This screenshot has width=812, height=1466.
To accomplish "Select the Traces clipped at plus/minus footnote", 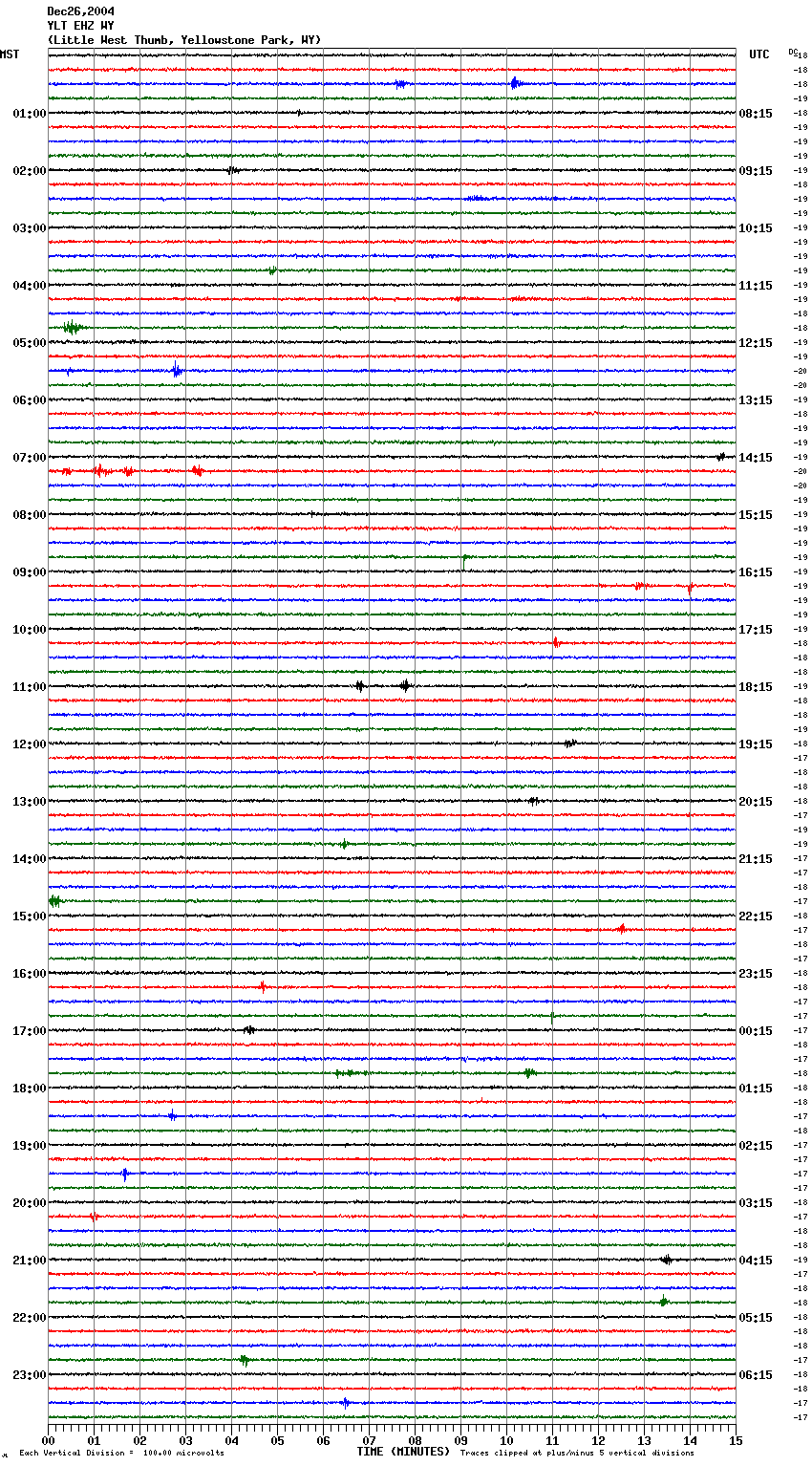I will click(577, 1454).
